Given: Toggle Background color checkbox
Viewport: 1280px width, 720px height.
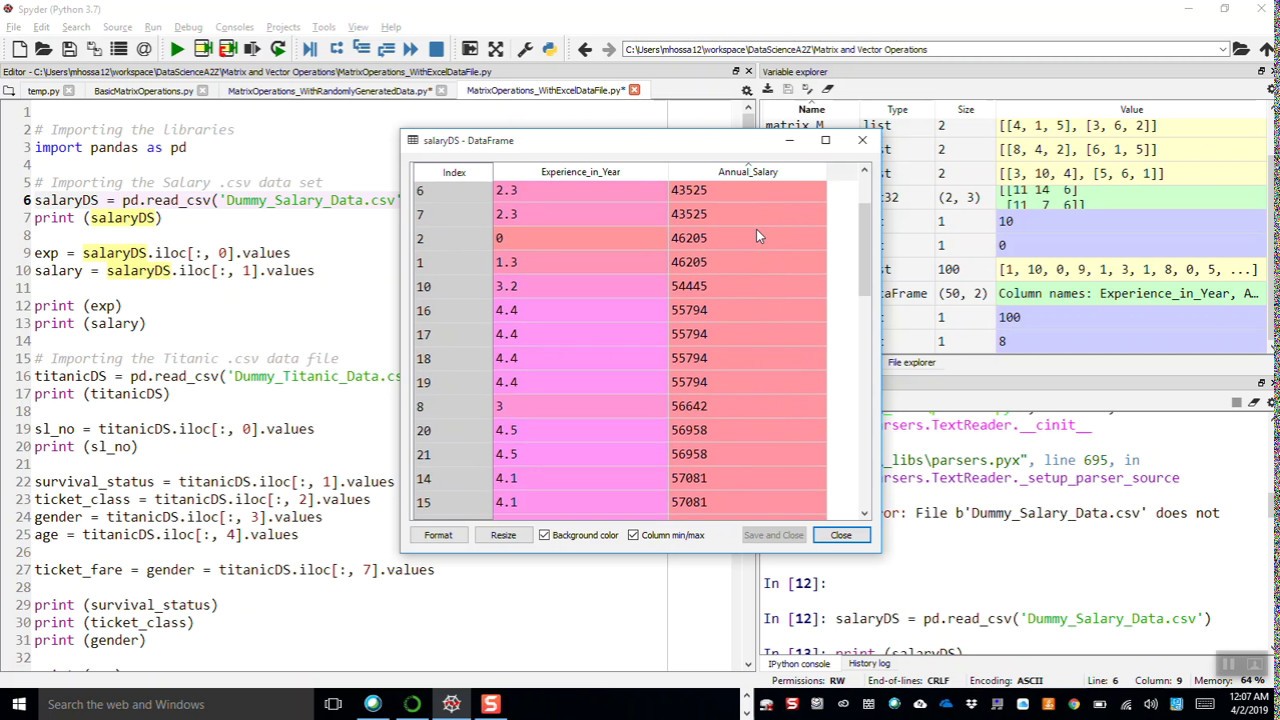Looking at the screenshot, I should [x=544, y=535].
